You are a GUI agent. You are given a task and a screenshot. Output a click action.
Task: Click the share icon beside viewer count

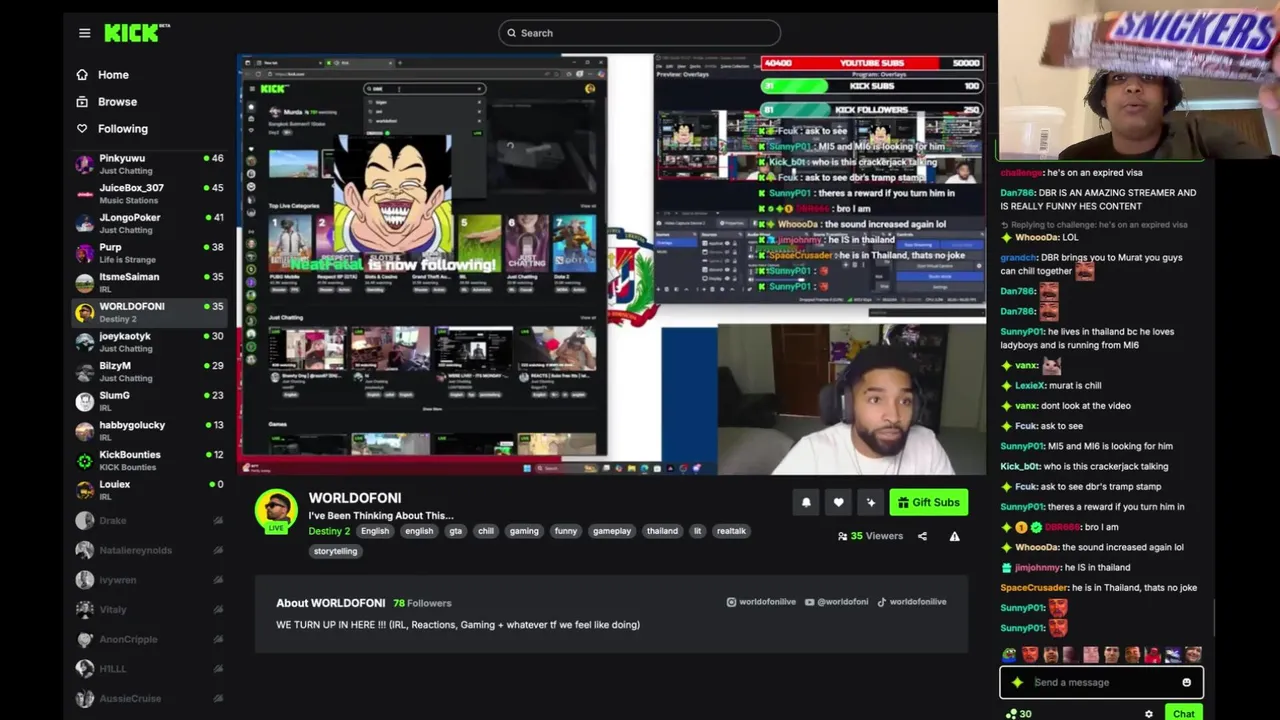pyautogui.click(x=922, y=536)
